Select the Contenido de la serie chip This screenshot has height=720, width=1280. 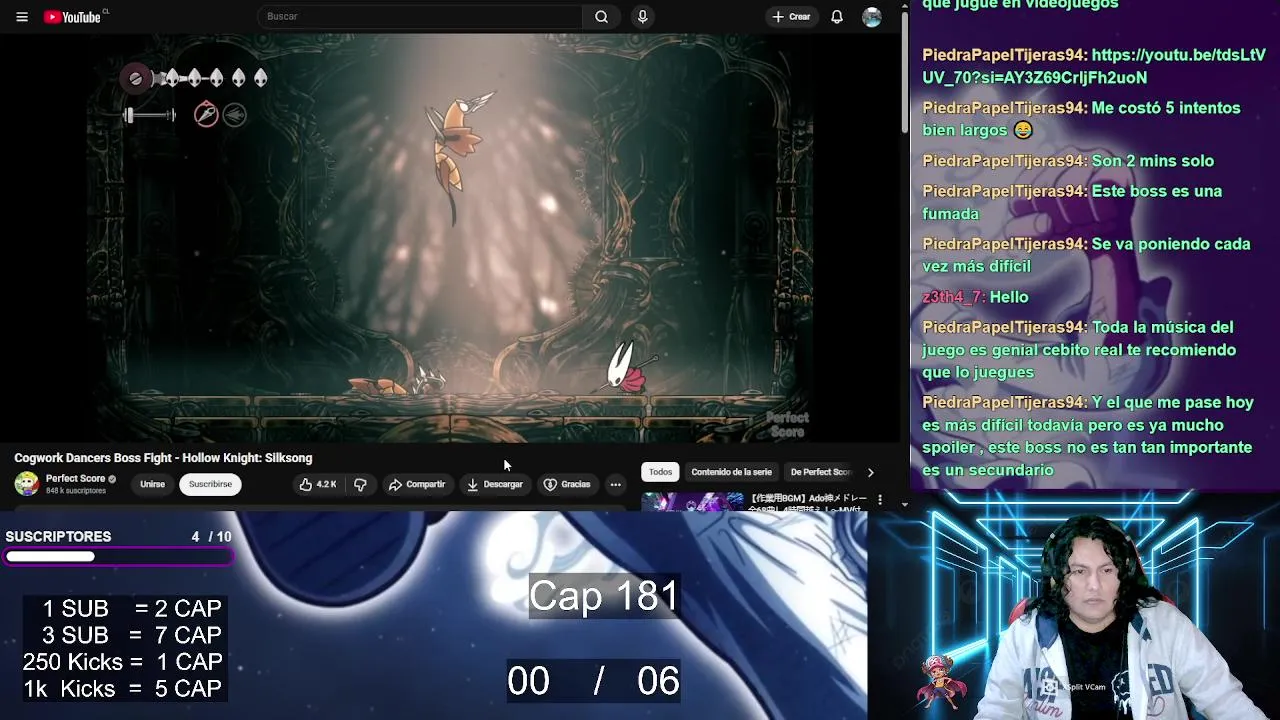click(x=731, y=472)
